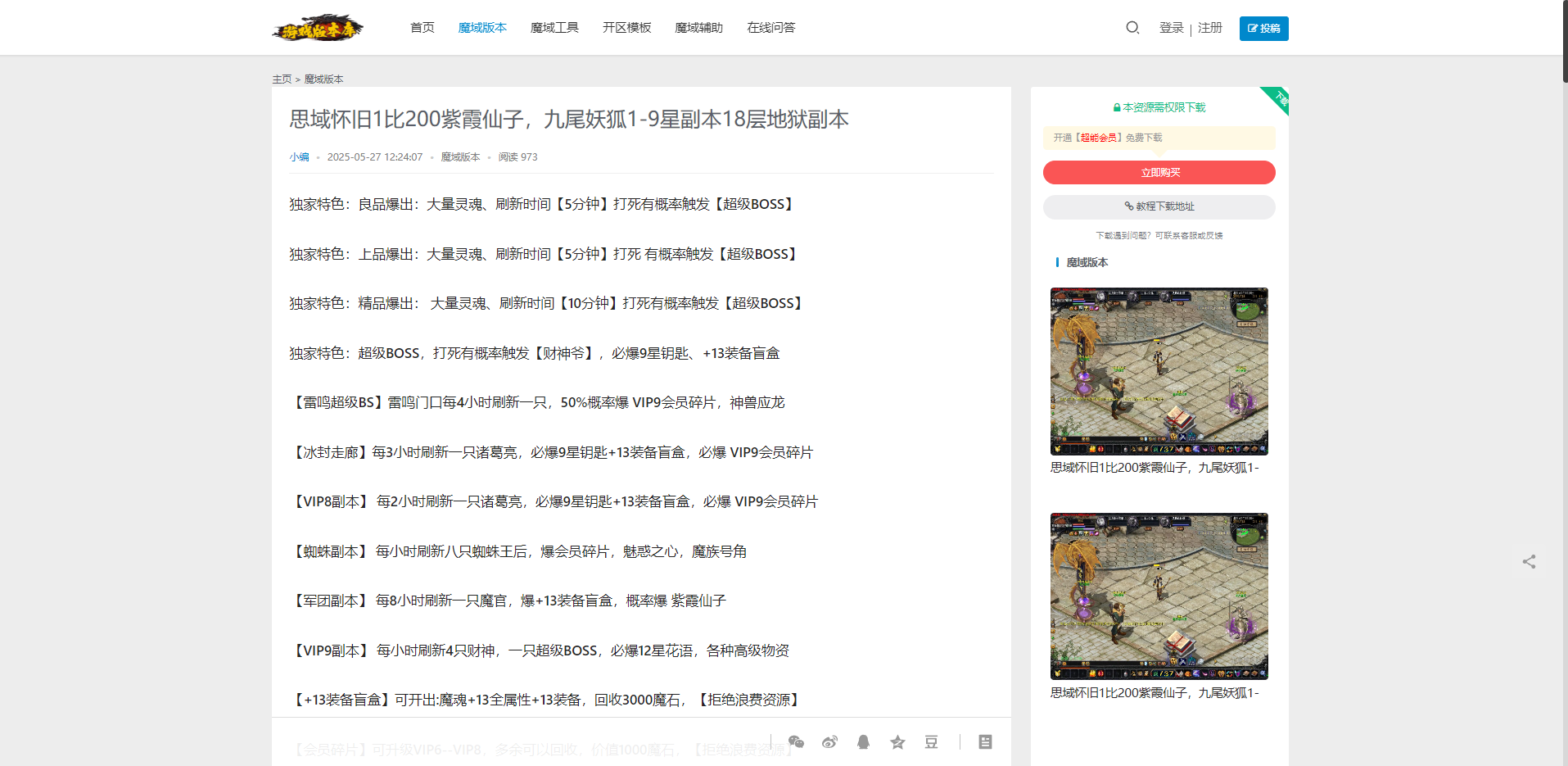Image resolution: width=1568 pixels, height=766 pixels.
Task: Click line beginning 【VIP9副本】
Action: [540, 650]
